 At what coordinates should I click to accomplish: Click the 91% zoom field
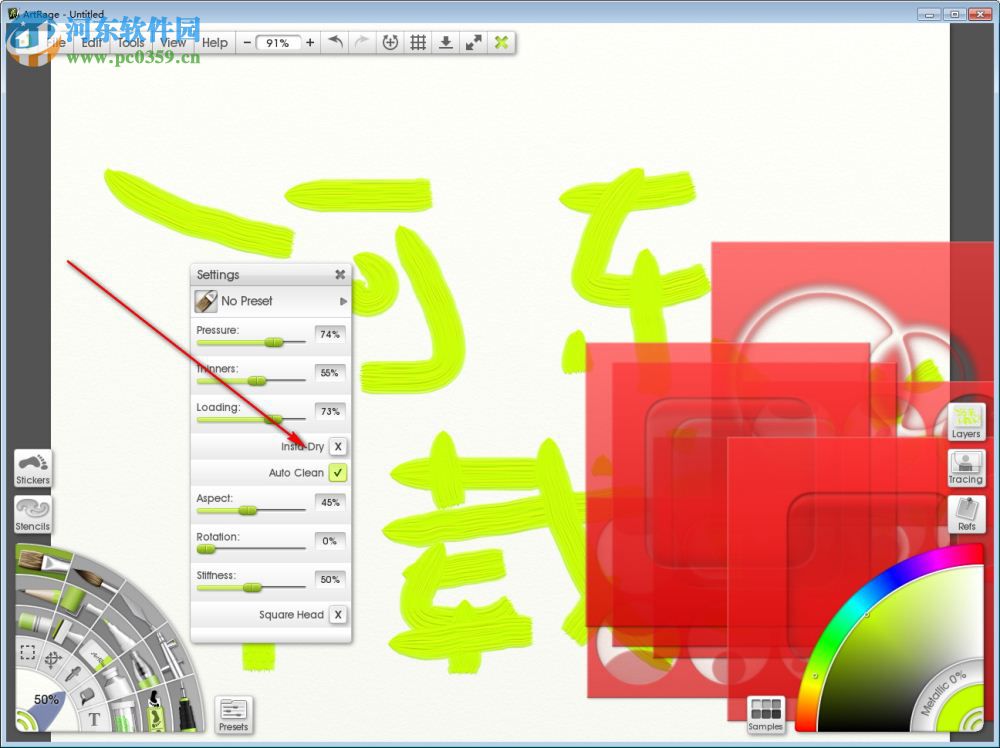pos(278,43)
